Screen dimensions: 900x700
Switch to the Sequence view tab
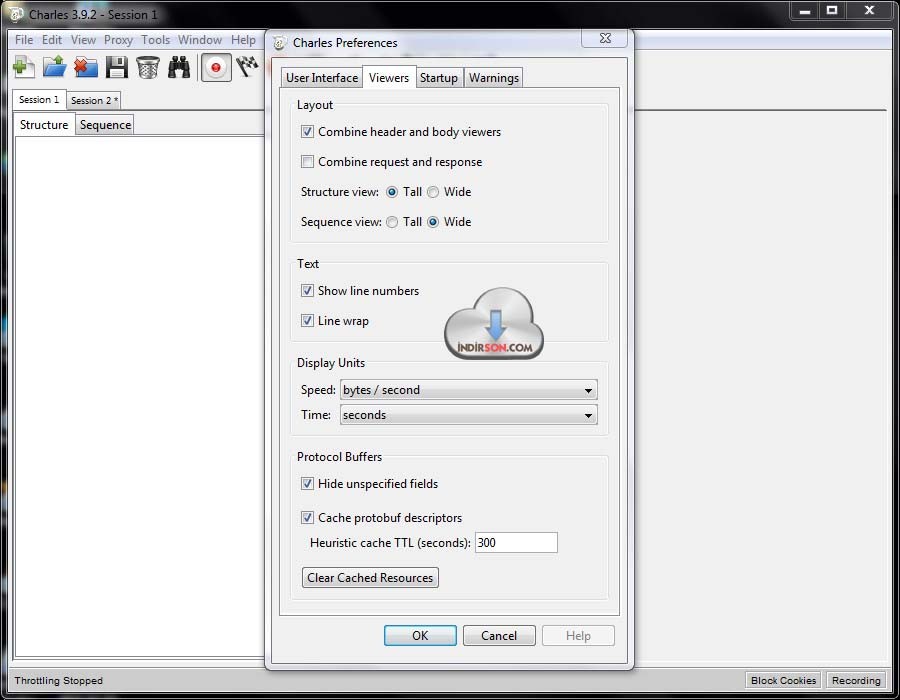[105, 125]
